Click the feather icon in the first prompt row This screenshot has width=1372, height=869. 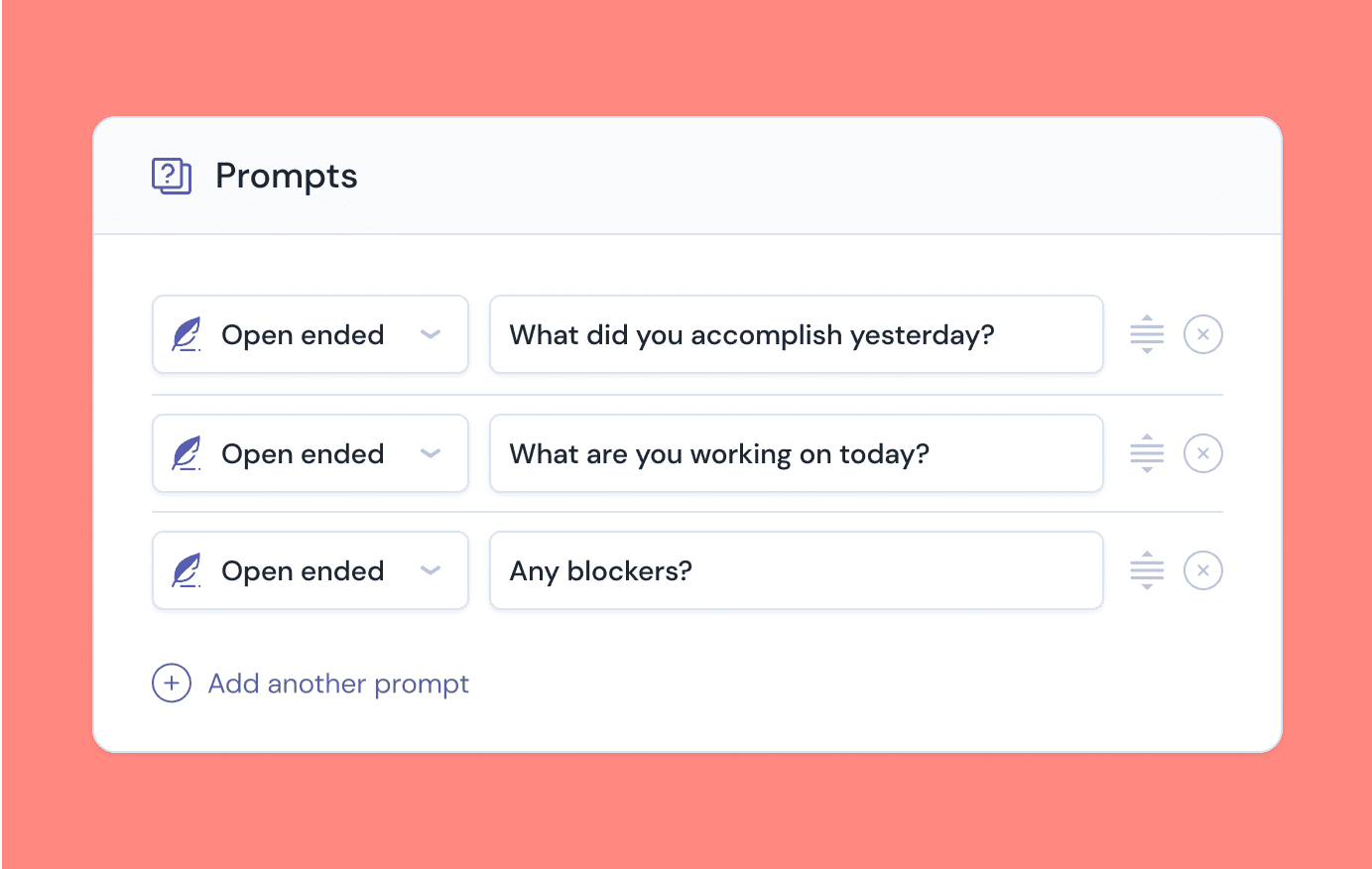(187, 334)
